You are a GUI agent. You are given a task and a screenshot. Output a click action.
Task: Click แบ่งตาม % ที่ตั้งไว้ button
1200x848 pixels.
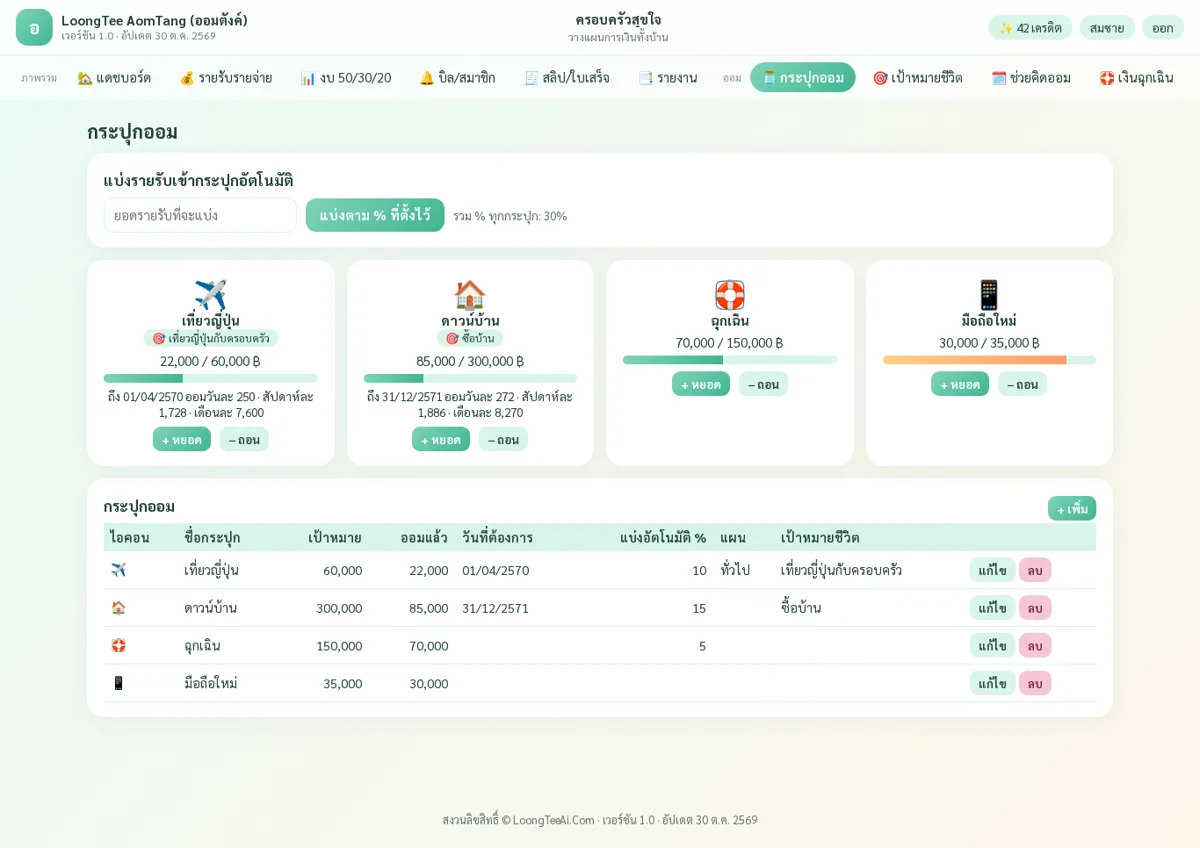pos(375,215)
